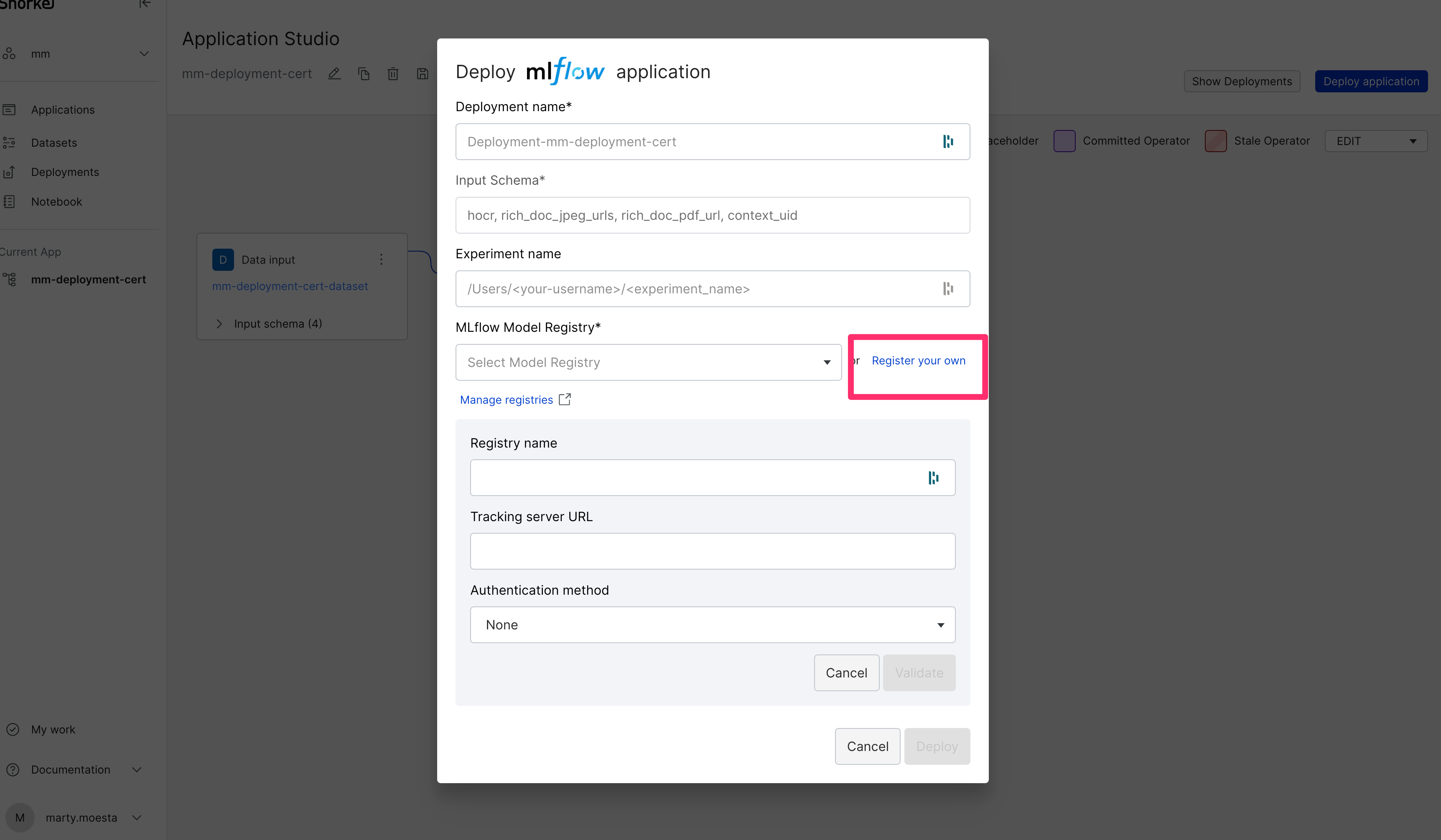Click the Experiment name input field
The width and height of the screenshot is (1441, 840).
(713, 289)
